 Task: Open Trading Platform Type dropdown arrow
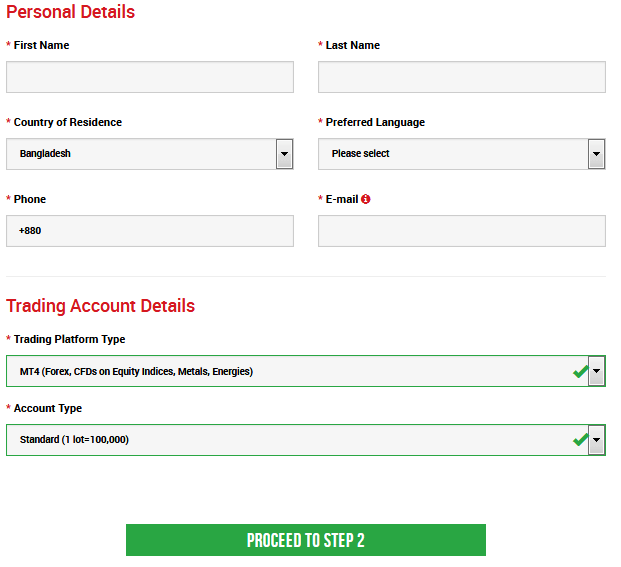(597, 372)
